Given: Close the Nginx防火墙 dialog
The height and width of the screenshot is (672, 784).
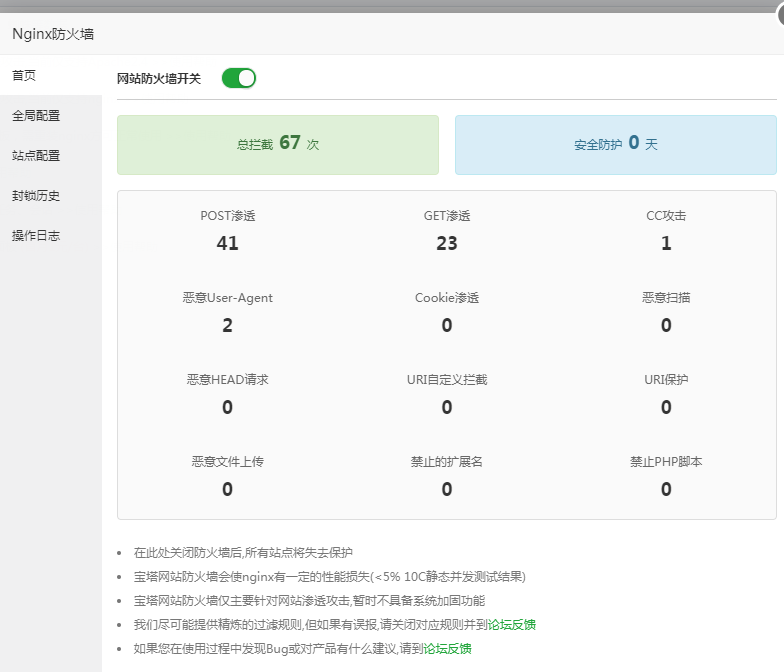Looking at the screenshot, I should pos(776,9).
